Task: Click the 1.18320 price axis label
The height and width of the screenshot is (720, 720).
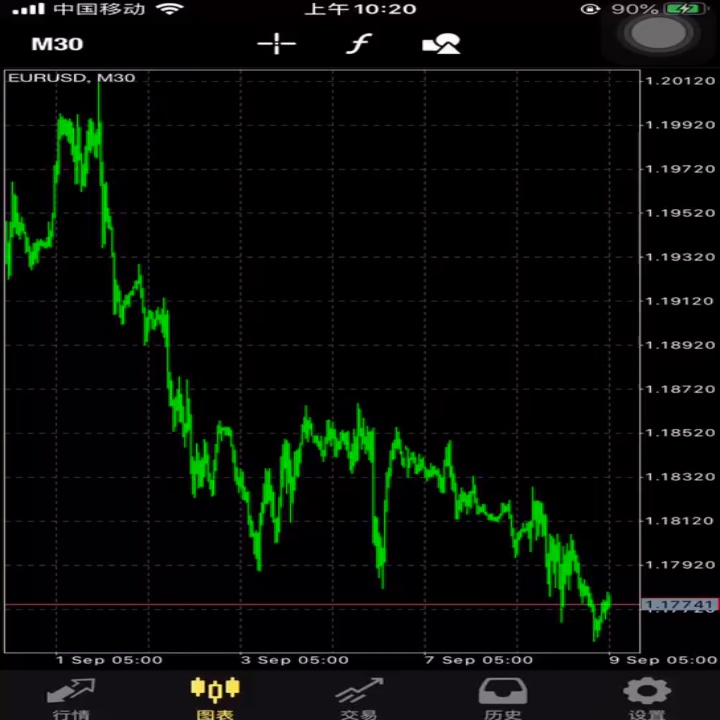Action: pos(681,477)
